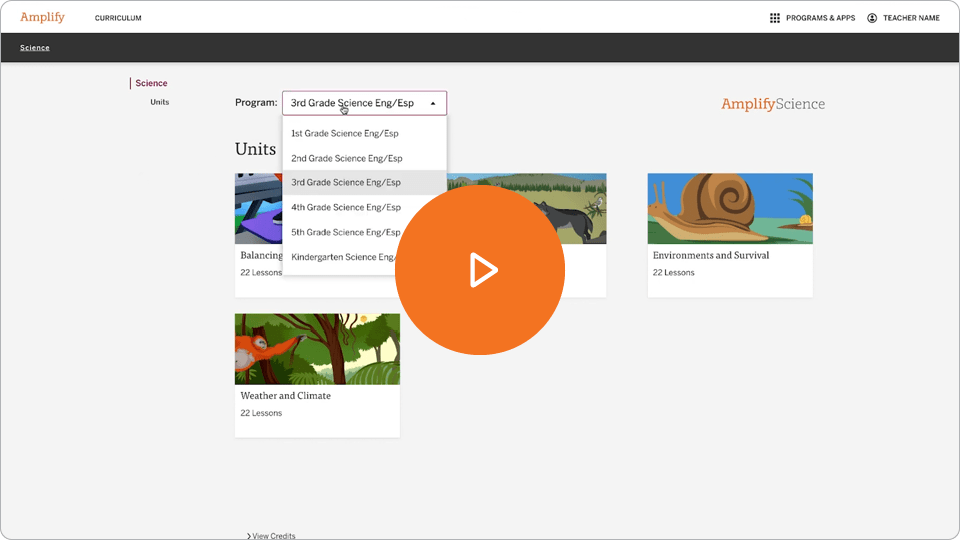Viewport: 960px width, 540px height.
Task: Expand View Credits at the bottom
Action: tap(271, 536)
